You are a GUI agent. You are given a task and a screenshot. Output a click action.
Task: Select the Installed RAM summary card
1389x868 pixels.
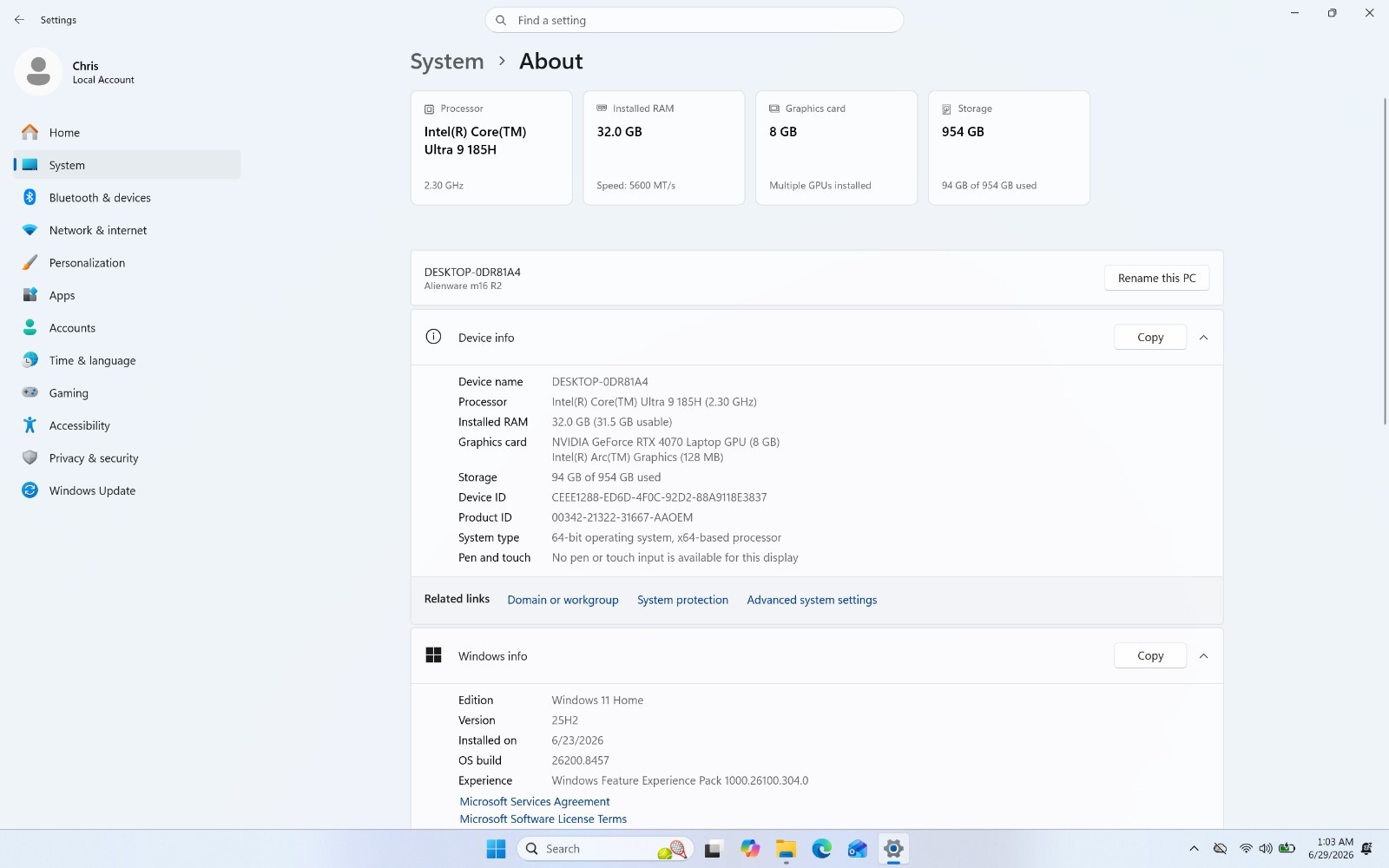[664, 148]
